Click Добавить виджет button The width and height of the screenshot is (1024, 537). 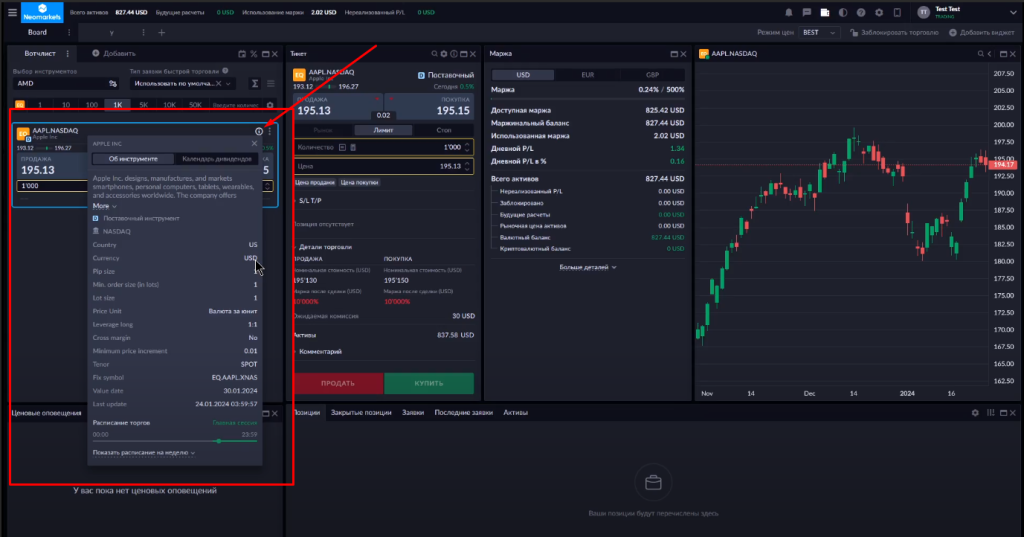click(982, 33)
